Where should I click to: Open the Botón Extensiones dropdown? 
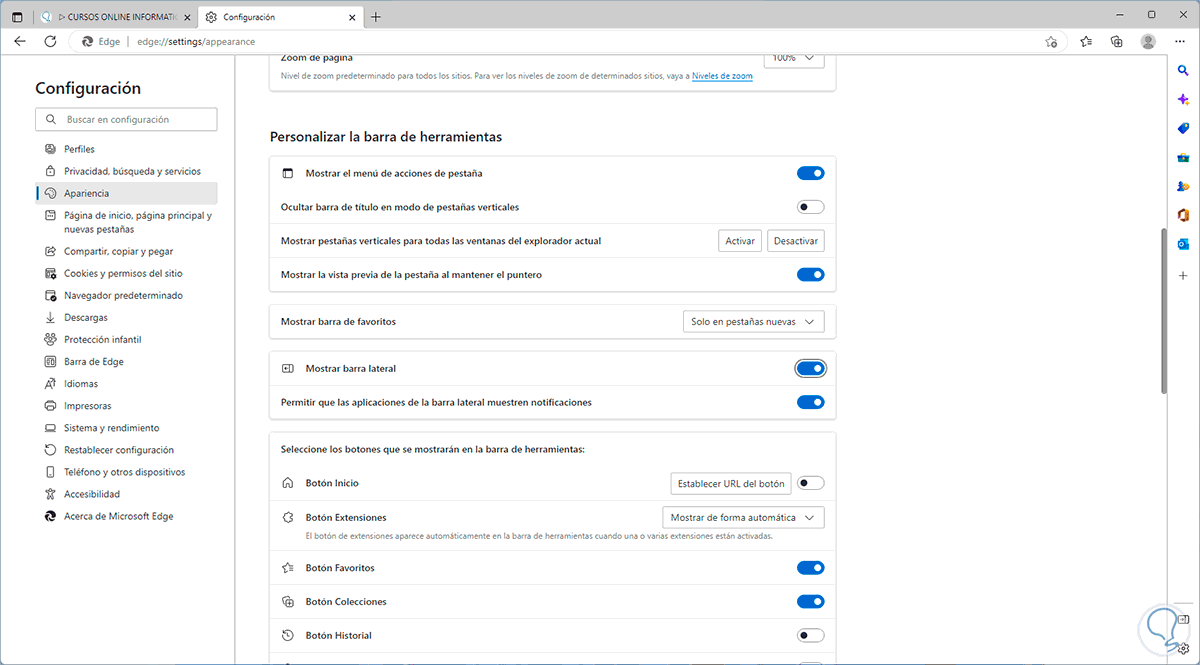(743, 518)
